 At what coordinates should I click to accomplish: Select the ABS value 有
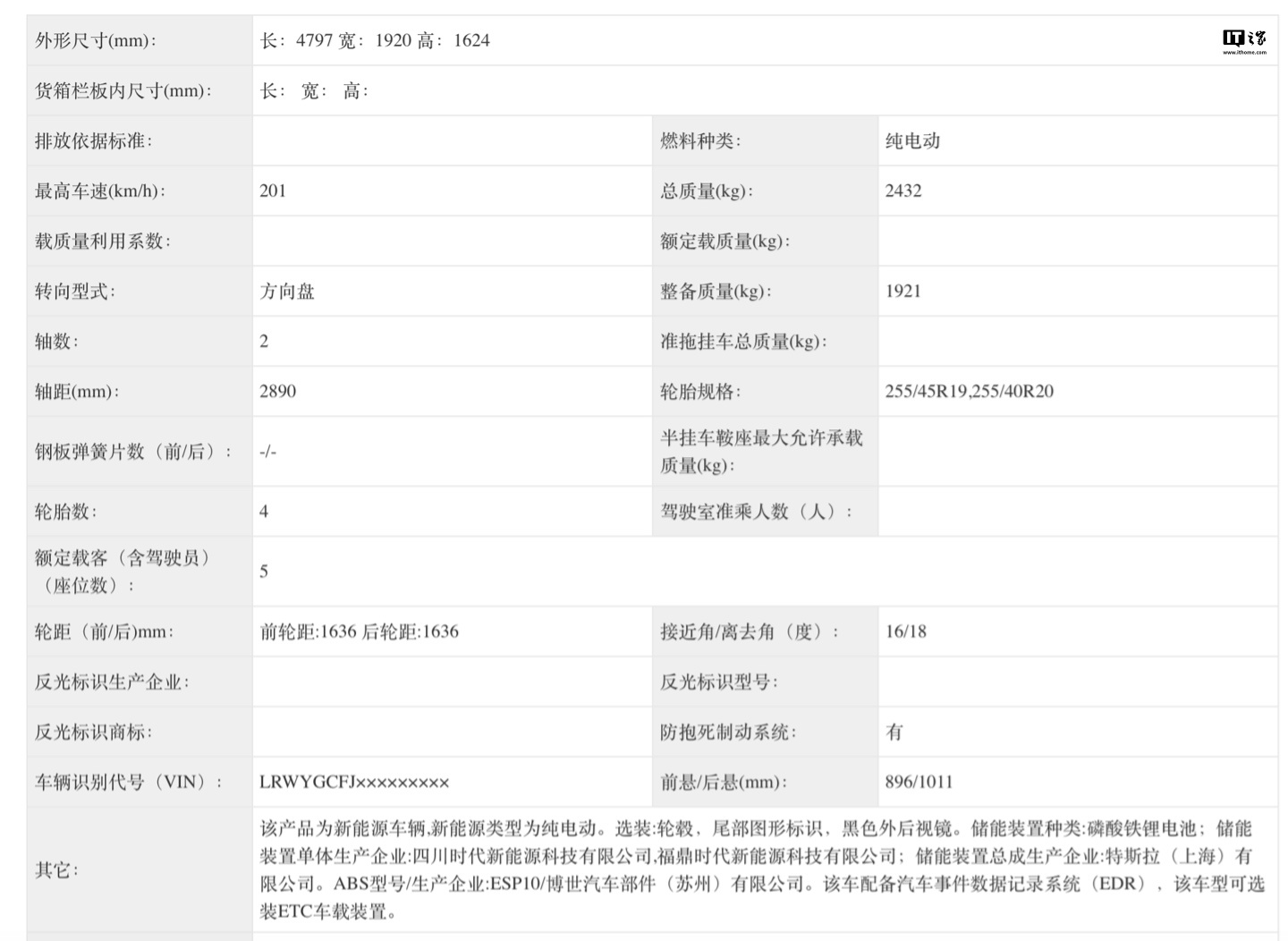[x=894, y=732]
